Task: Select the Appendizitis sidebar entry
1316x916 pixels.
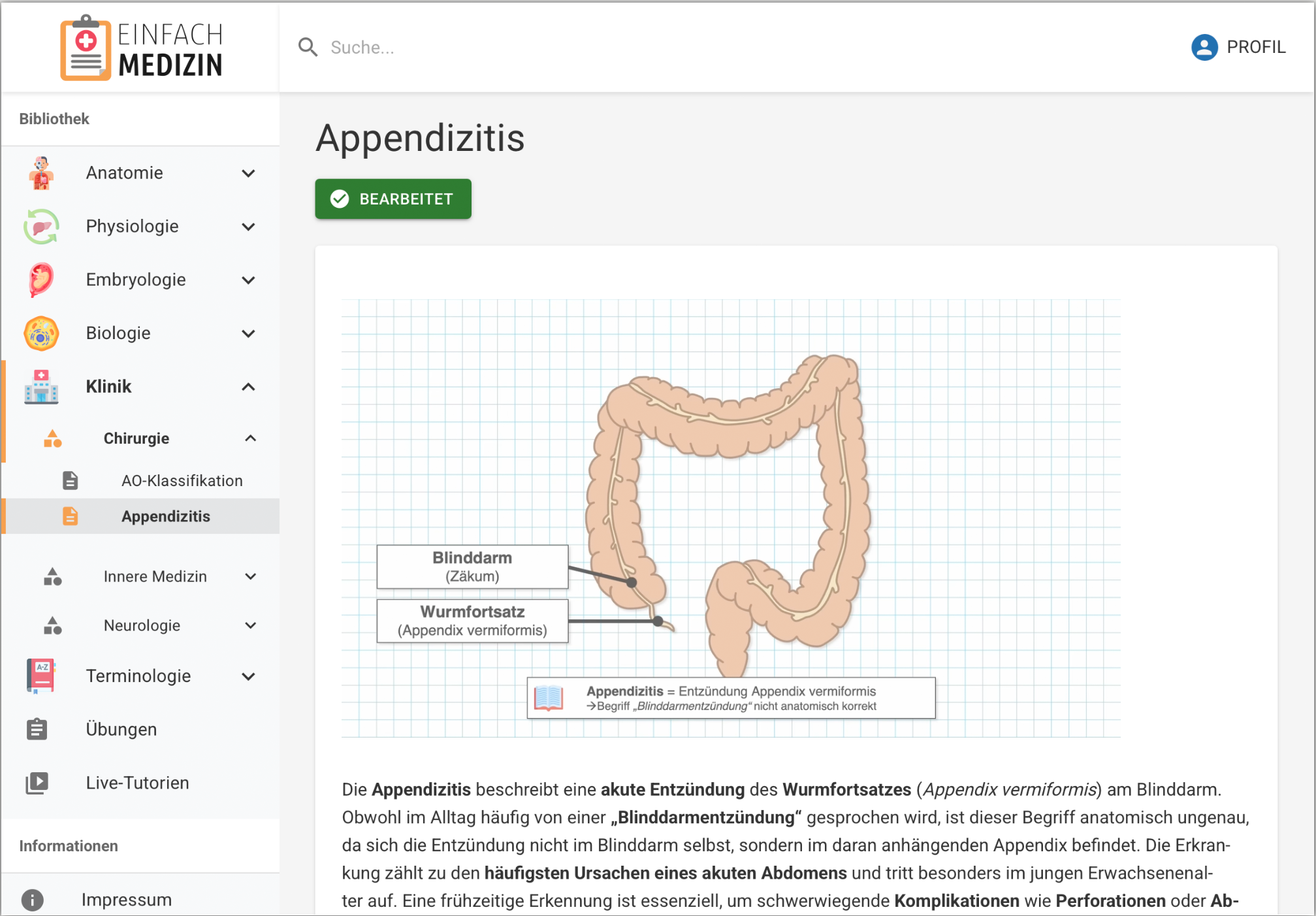Action: 166,516
